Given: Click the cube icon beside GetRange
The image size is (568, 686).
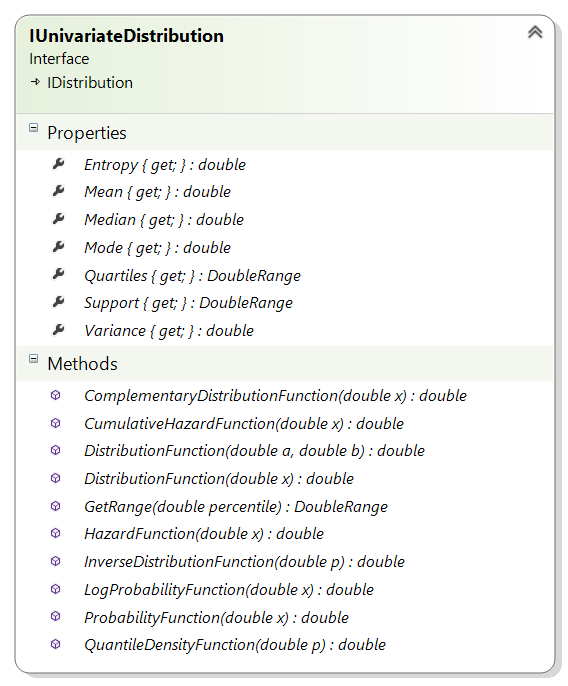Looking at the screenshot, I should 56,506.
